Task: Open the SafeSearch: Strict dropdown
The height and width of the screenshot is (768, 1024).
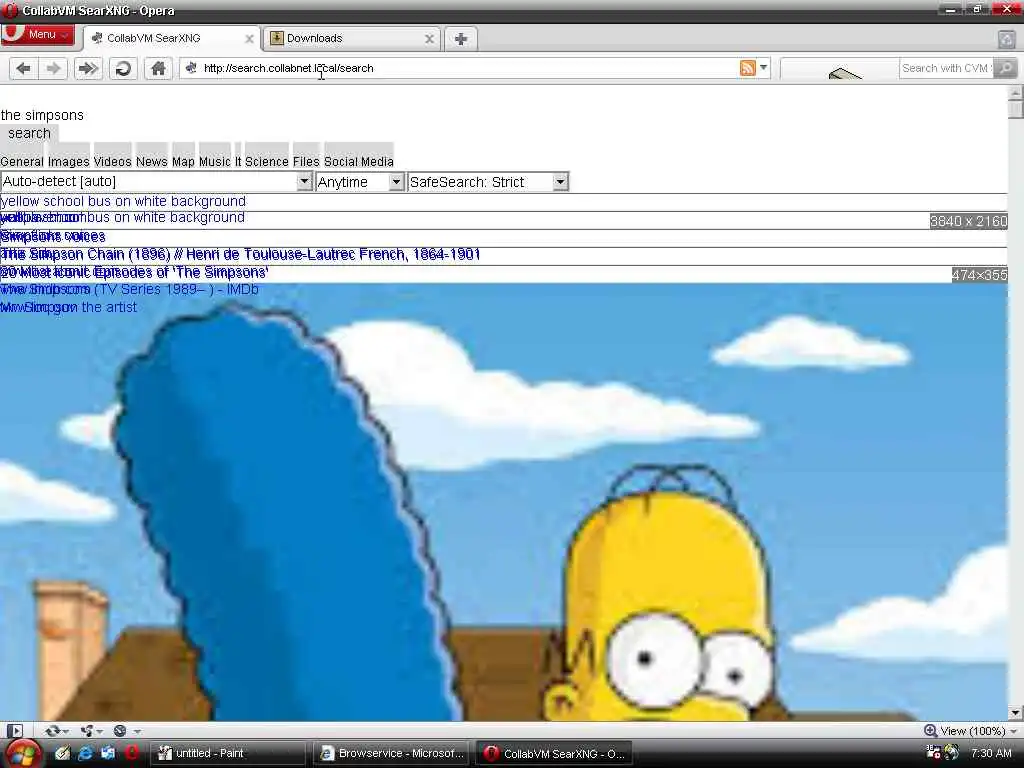Action: click(488, 182)
